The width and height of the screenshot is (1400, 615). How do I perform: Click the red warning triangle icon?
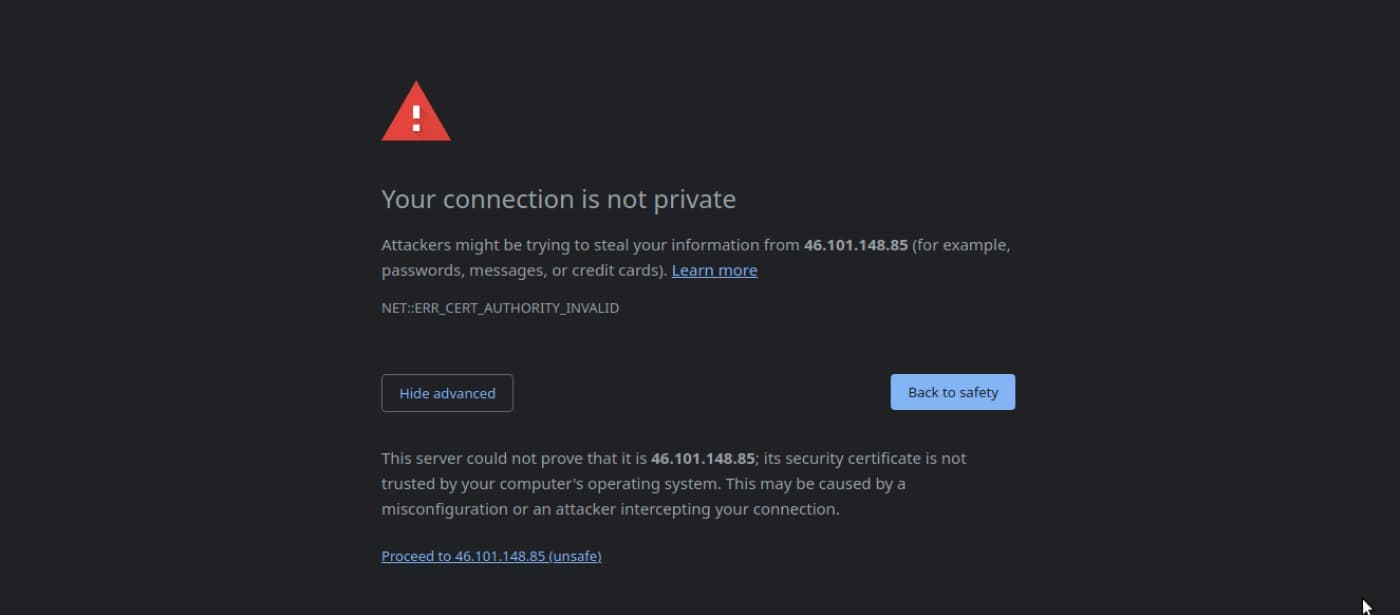tap(416, 114)
